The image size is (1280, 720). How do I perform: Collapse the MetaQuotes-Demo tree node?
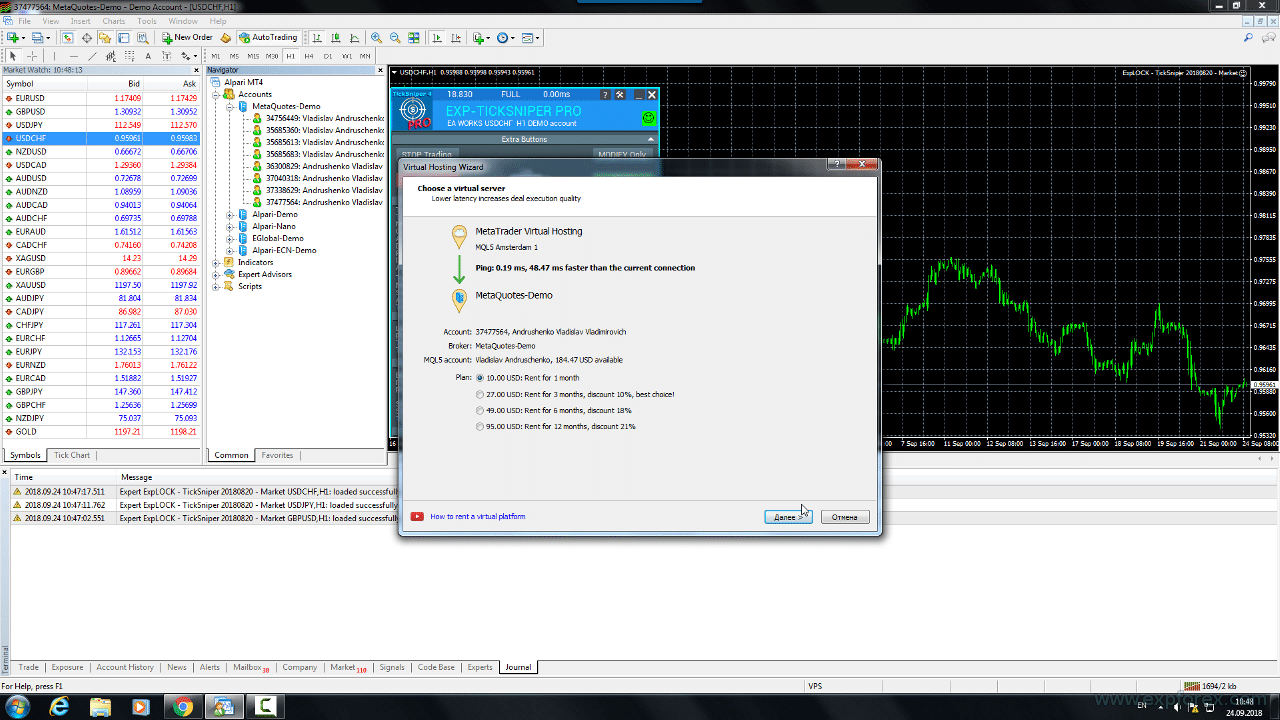pos(230,106)
